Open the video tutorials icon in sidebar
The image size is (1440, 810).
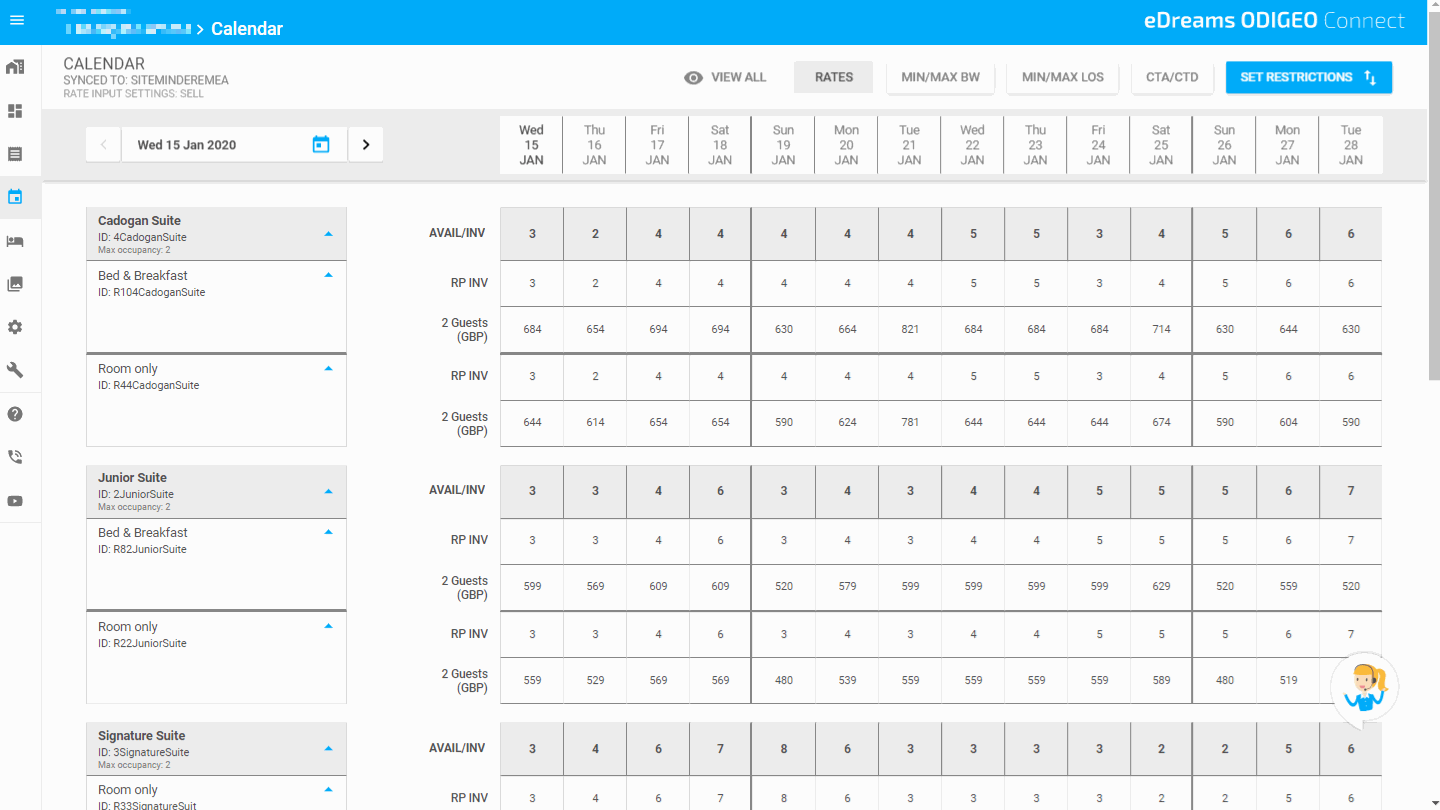coord(15,501)
